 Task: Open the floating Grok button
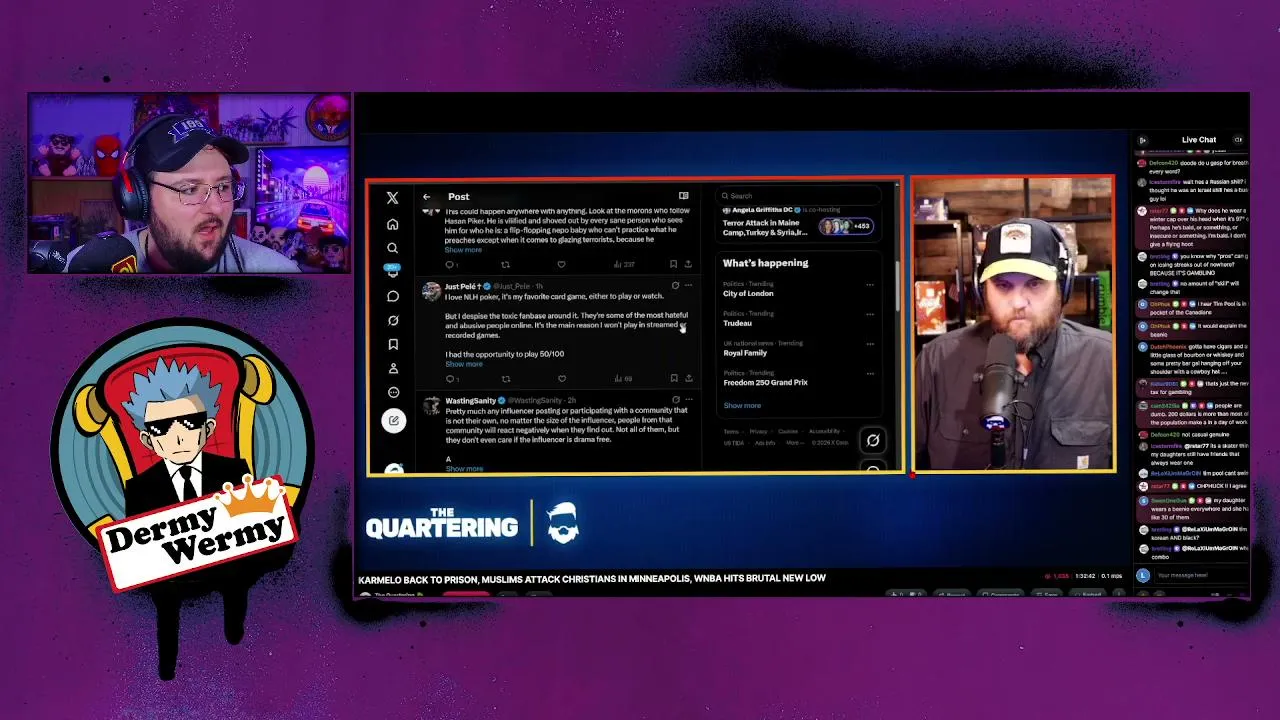click(x=872, y=440)
